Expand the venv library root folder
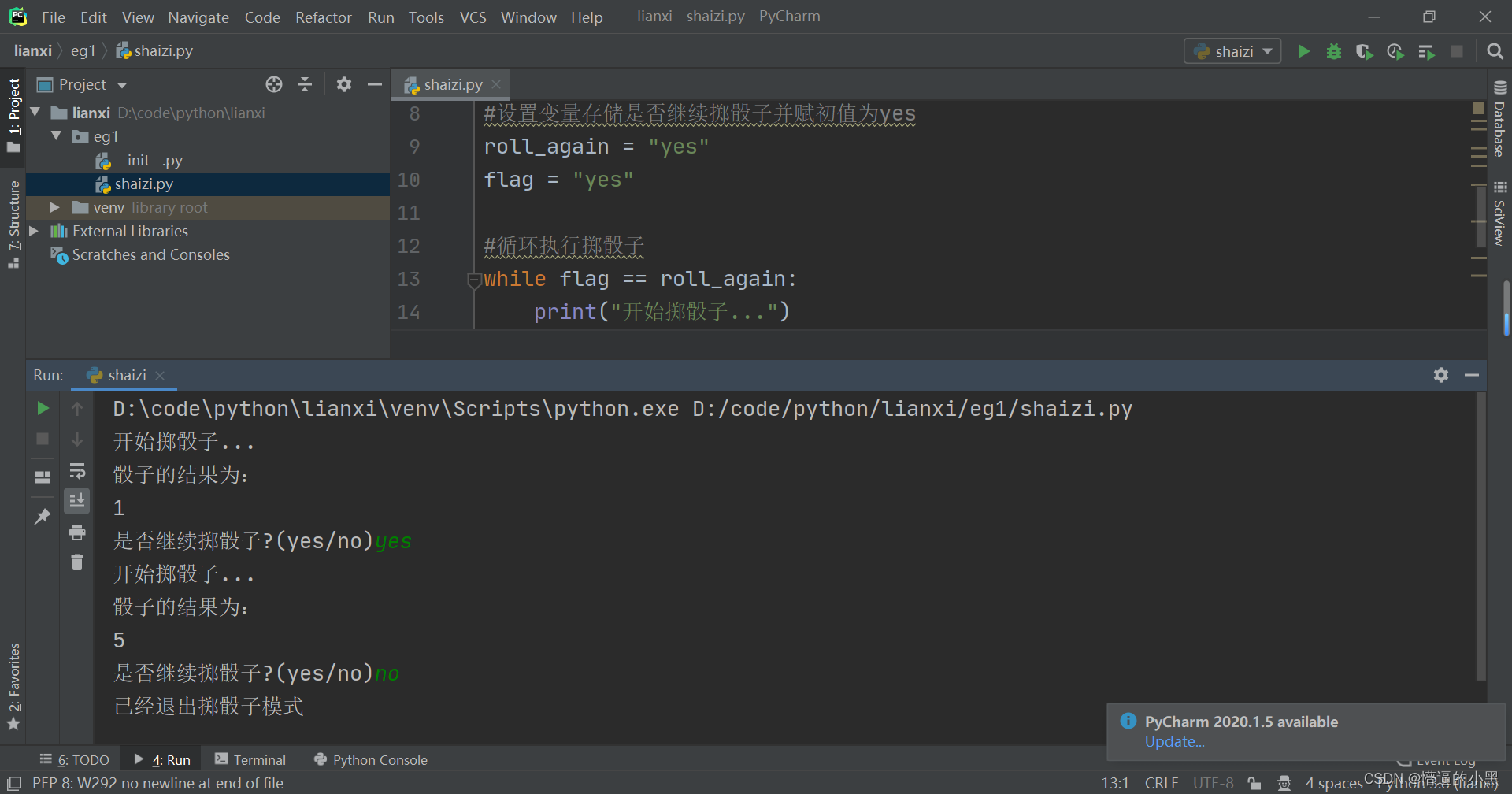The height and width of the screenshot is (794, 1512). click(54, 207)
